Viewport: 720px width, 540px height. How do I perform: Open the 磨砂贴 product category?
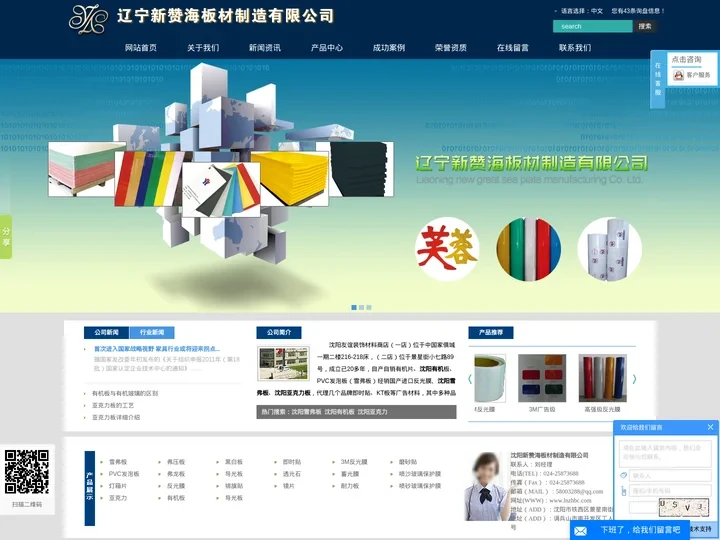(408, 462)
